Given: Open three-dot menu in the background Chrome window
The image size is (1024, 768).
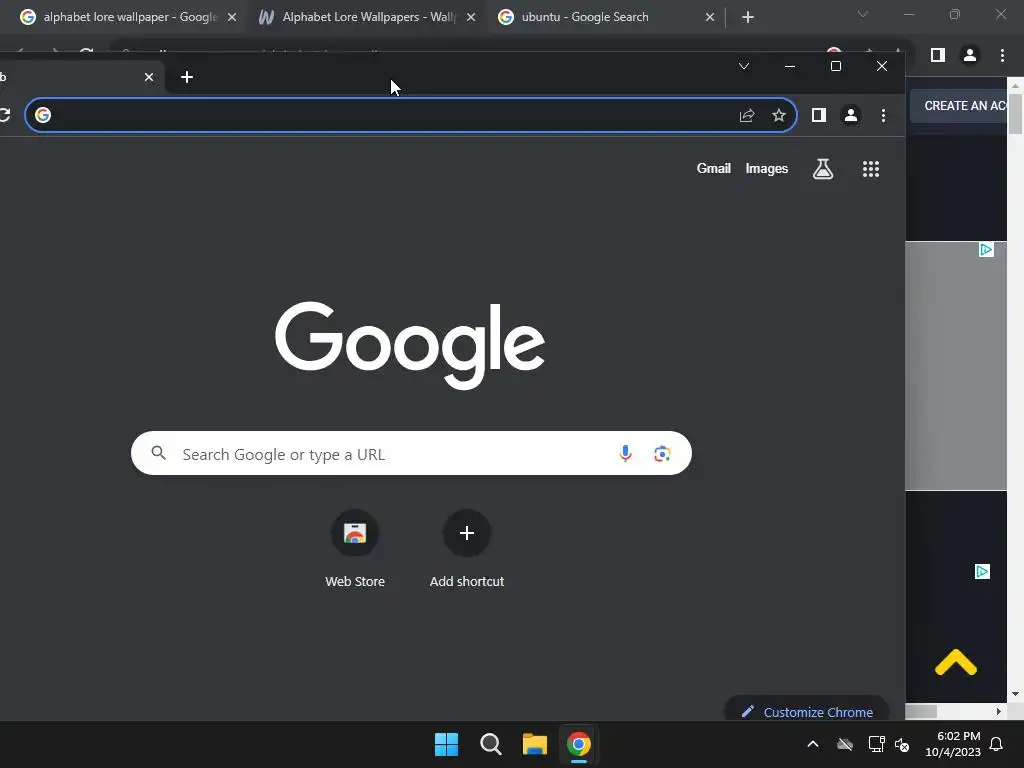Looking at the screenshot, I should 1002,56.
